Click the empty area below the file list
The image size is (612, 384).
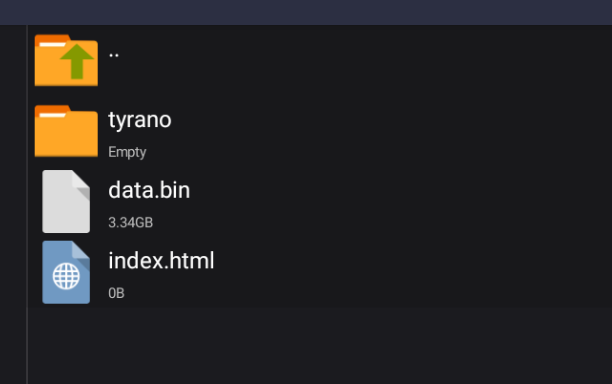tap(320, 345)
